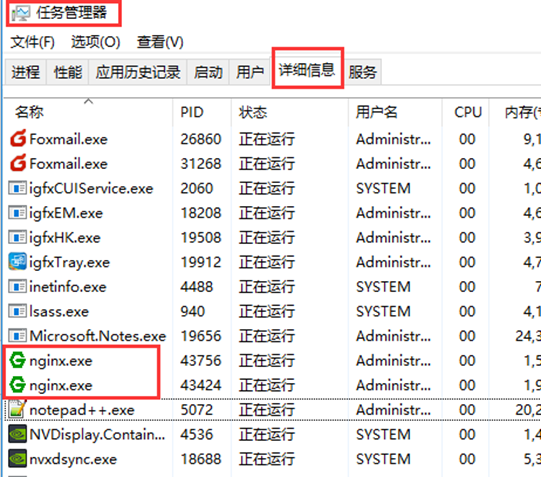Select the nginx.exe icon with PID 43424
Screen dimensions: 541x477
[17, 385]
